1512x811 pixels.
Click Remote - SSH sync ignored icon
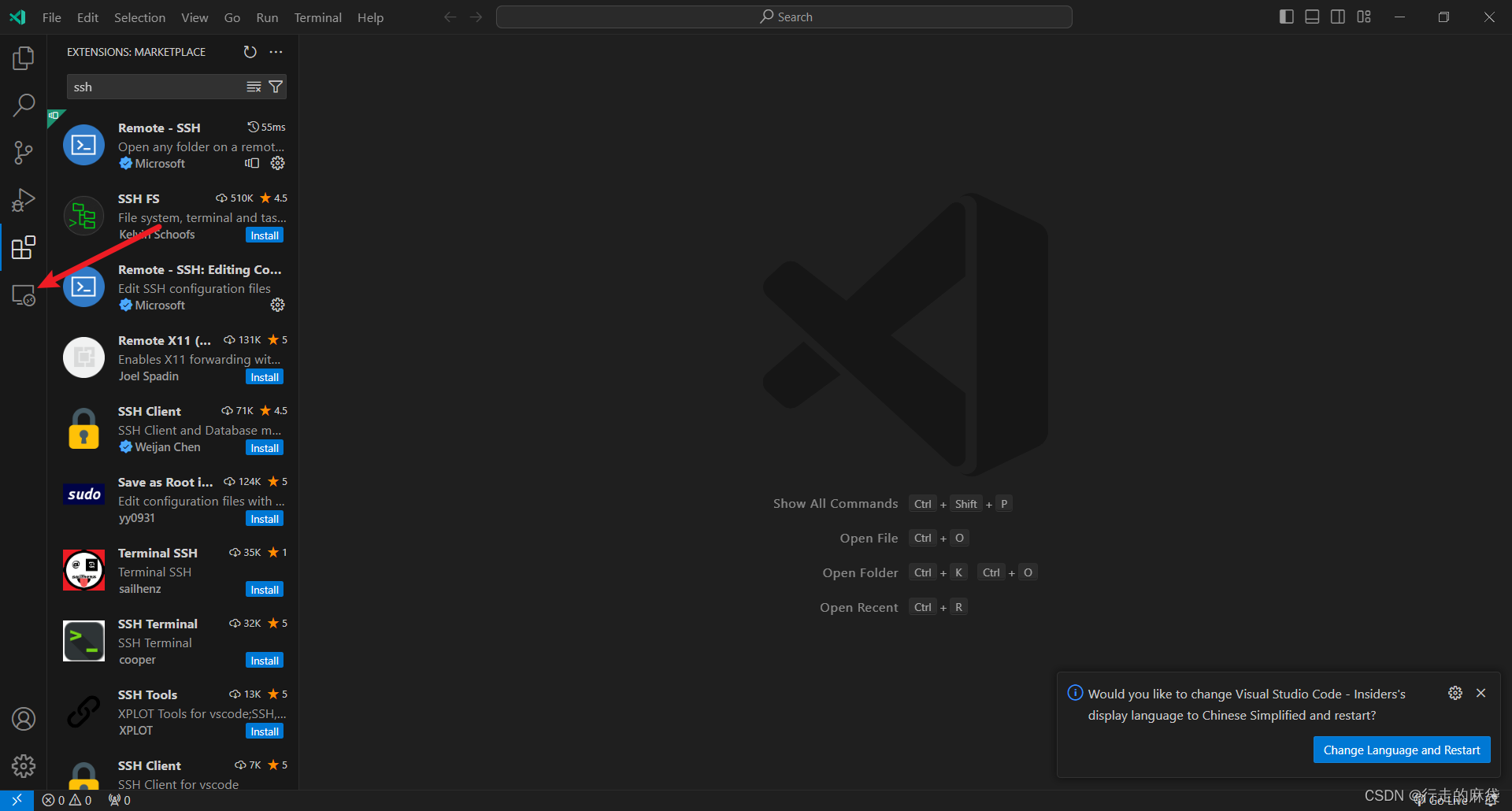(x=252, y=163)
